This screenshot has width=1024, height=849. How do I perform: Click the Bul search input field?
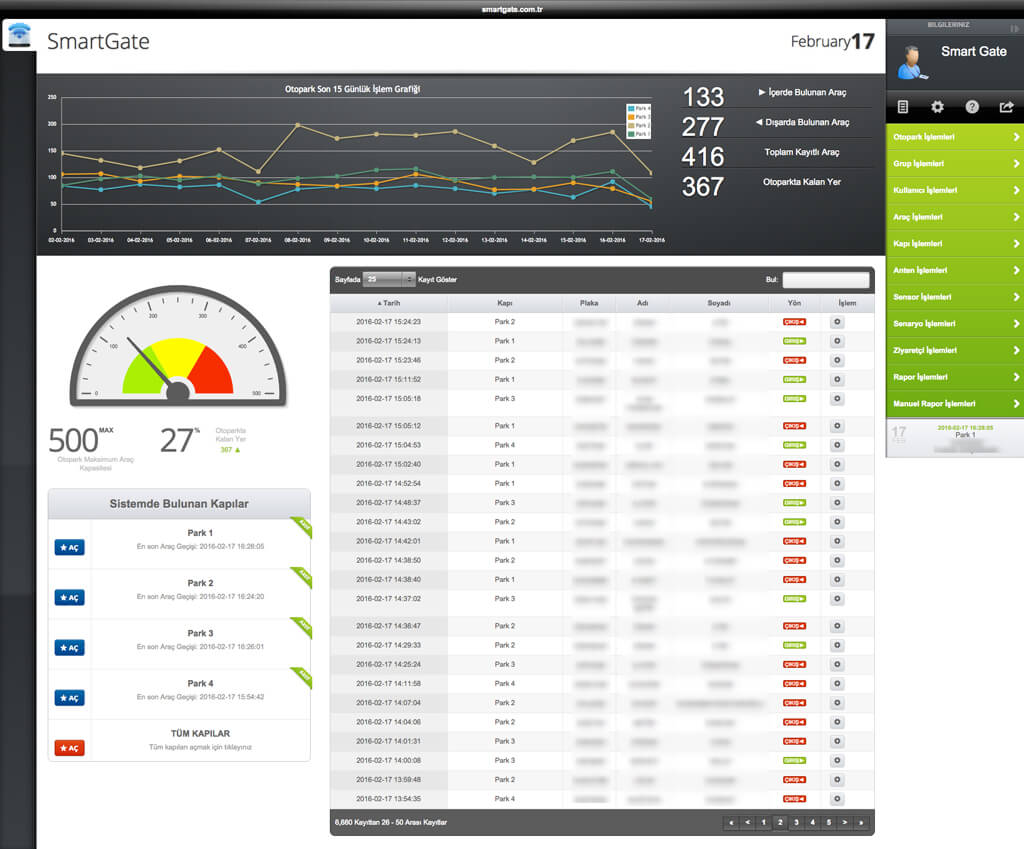click(x=825, y=280)
